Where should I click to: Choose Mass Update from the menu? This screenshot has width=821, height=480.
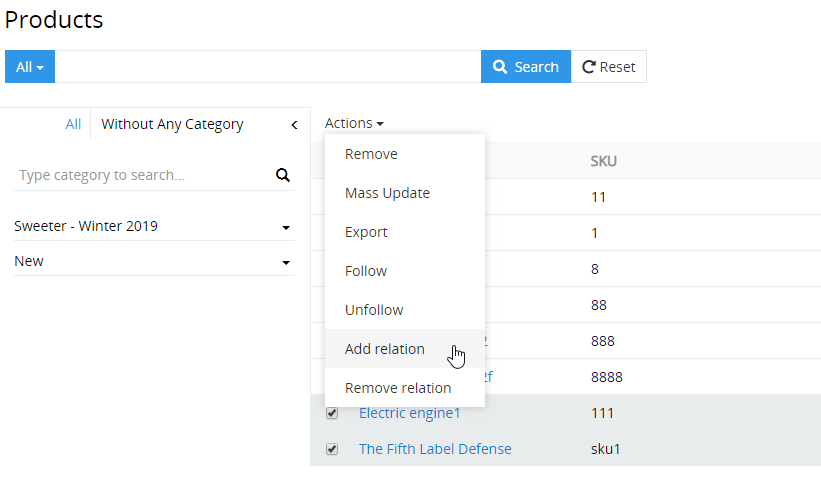tap(387, 193)
